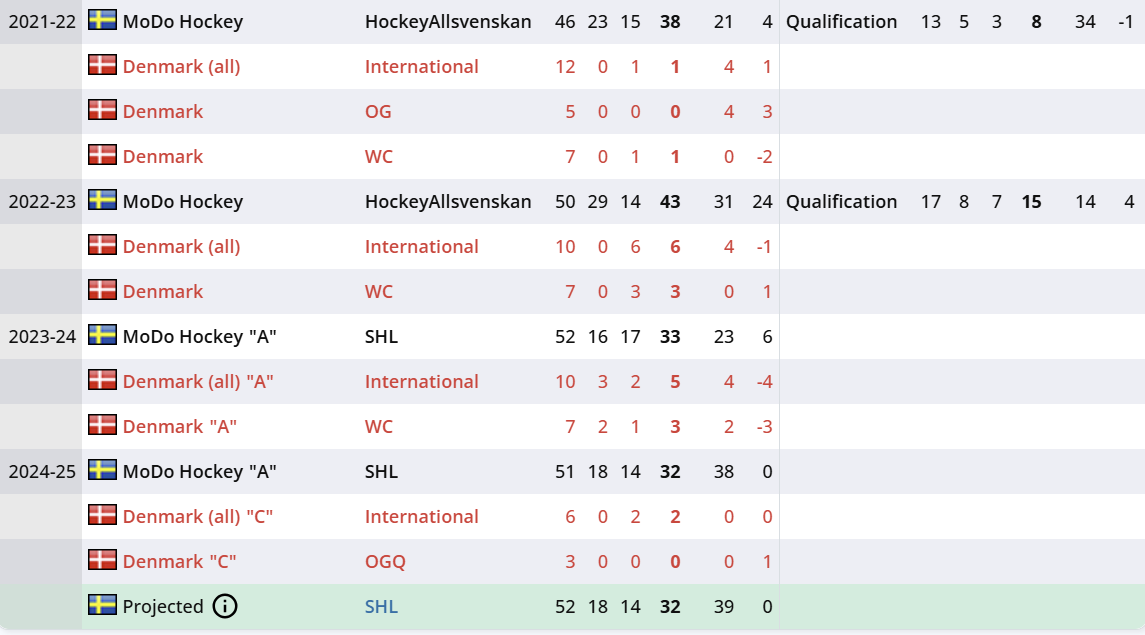Open the 2021-22 Denmark OG league link
The width and height of the screenshot is (1145, 635).
click(378, 111)
